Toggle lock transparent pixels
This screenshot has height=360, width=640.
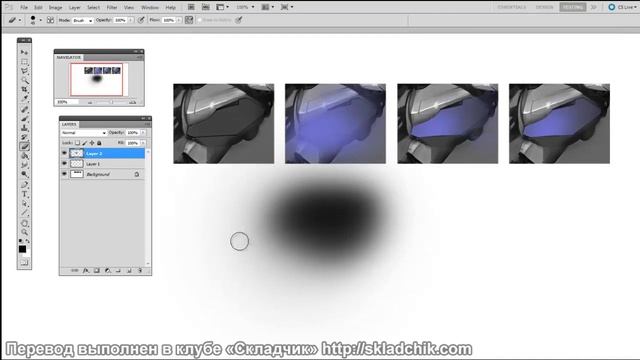(x=77, y=143)
